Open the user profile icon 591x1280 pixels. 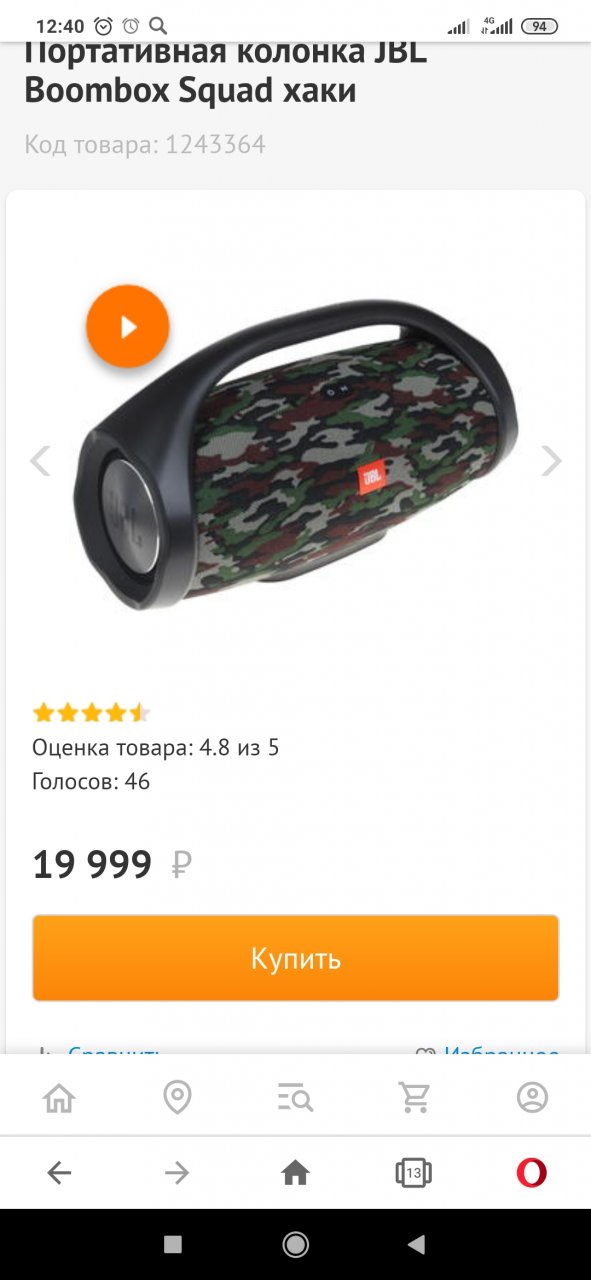(532, 1098)
